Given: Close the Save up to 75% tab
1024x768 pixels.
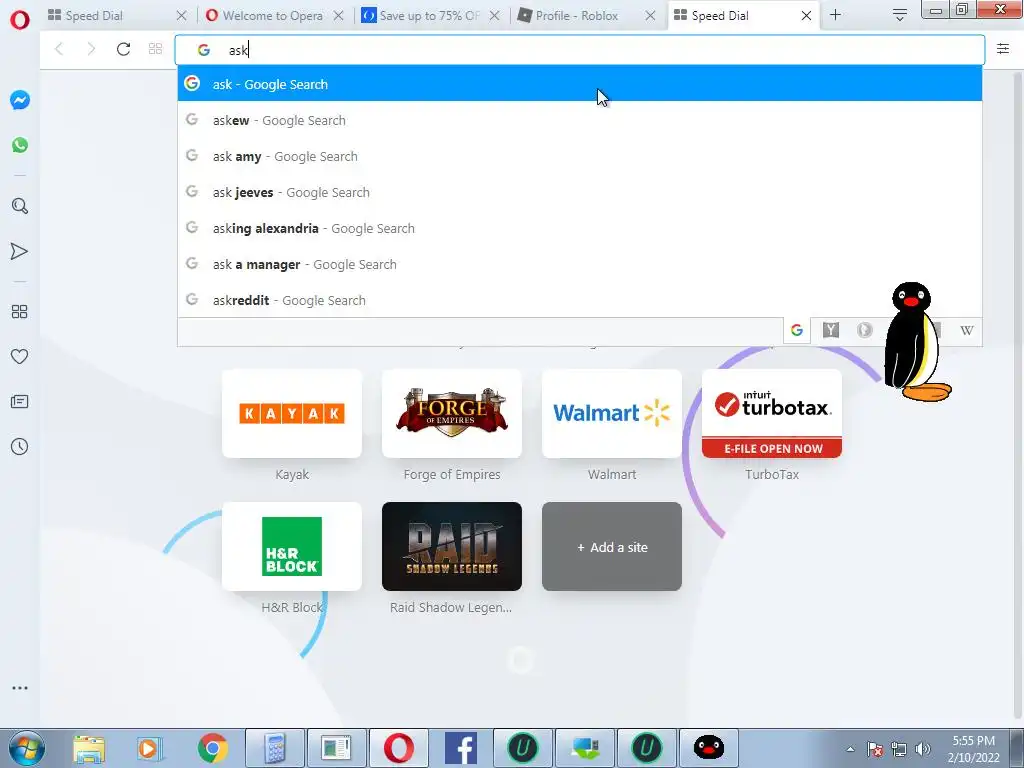Looking at the screenshot, I should coord(494,16).
